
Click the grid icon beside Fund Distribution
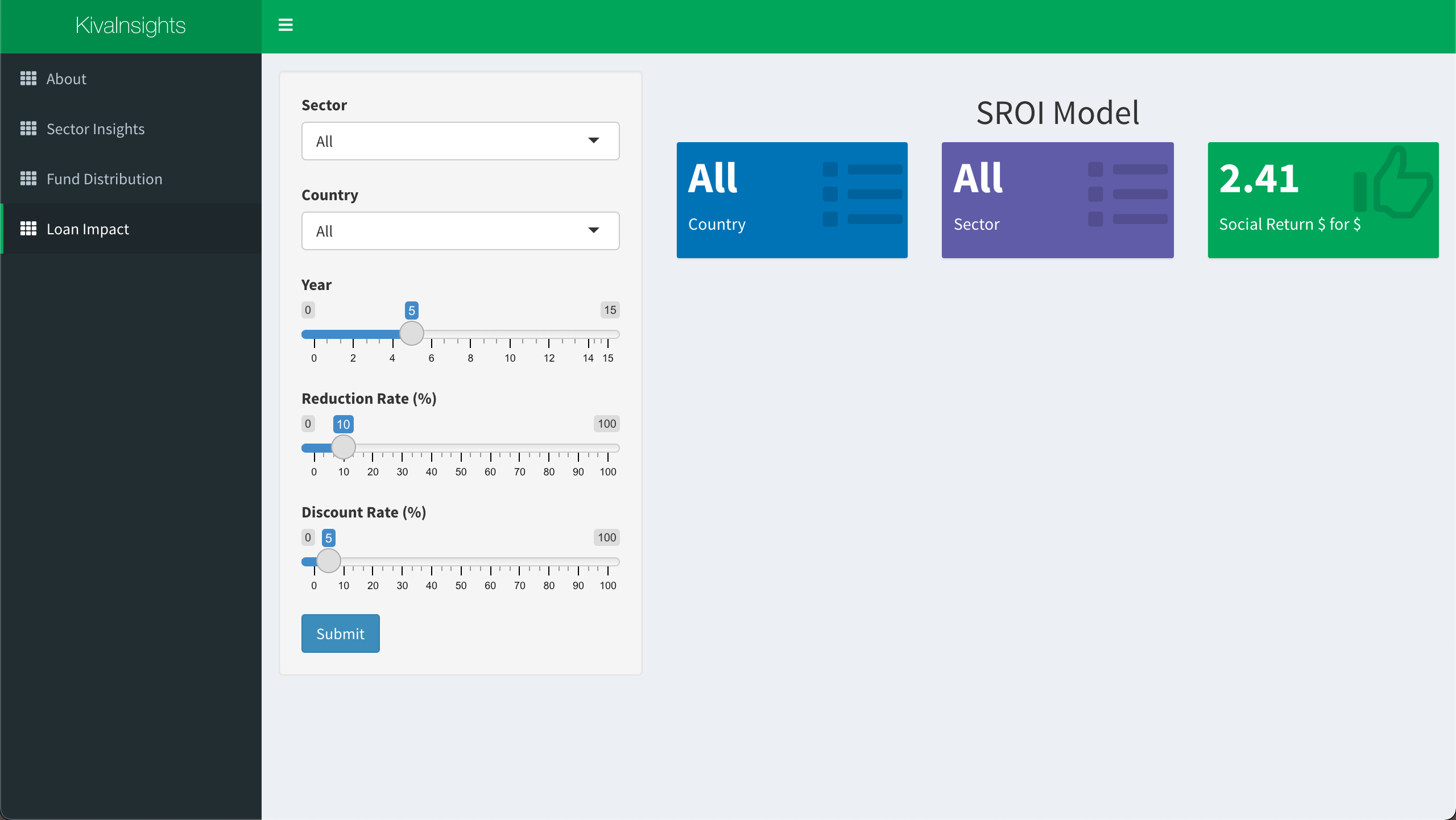coord(28,179)
